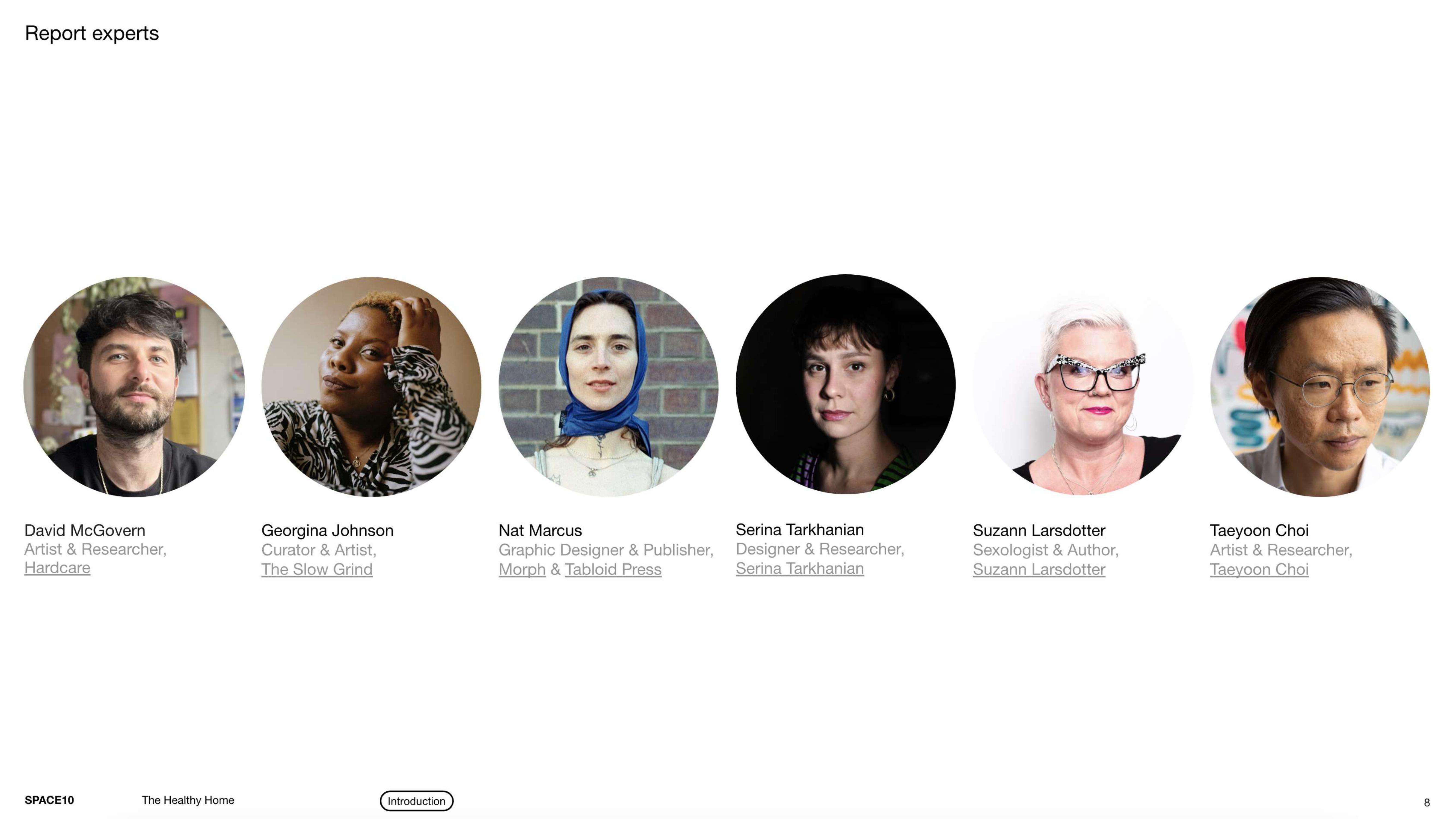Follow the Tabloid Press link
The image size is (1456, 819).
coord(613,569)
